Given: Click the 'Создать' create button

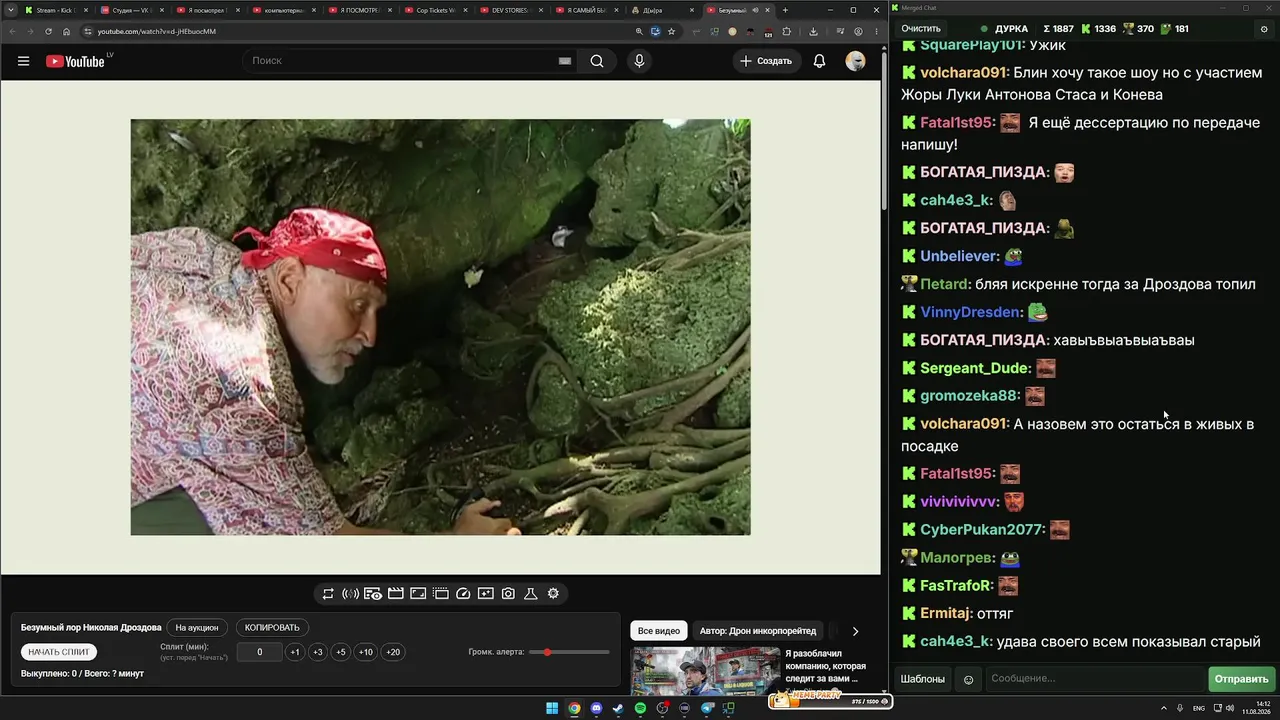Looking at the screenshot, I should (x=766, y=61).
